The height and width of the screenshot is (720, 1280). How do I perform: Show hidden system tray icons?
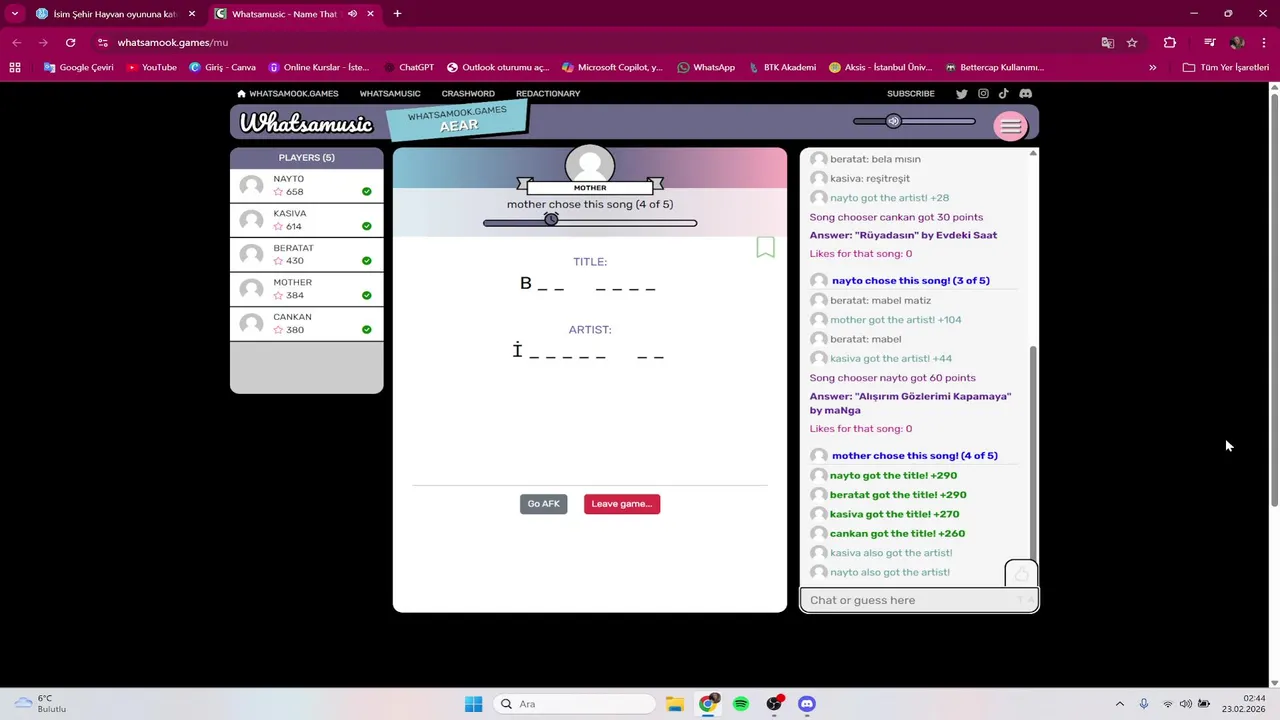coord(1119,704)
